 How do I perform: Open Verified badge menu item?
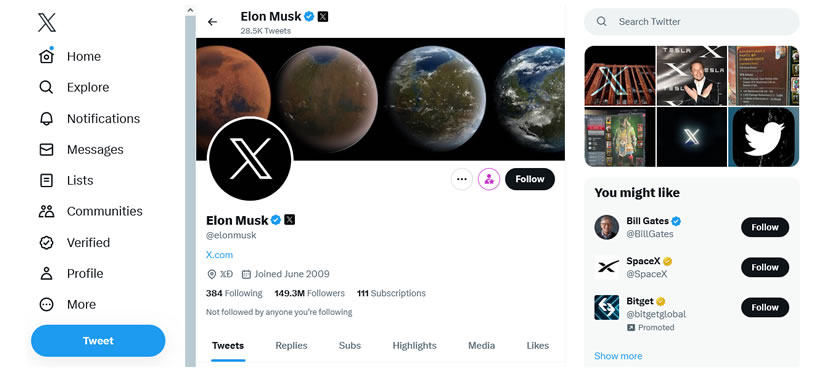click(x=47, y=242)
